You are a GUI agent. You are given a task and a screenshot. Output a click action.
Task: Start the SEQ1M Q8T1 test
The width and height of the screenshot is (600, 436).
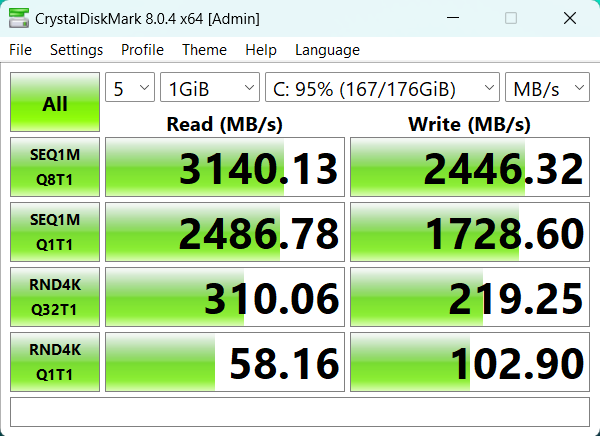click(55, 167)
